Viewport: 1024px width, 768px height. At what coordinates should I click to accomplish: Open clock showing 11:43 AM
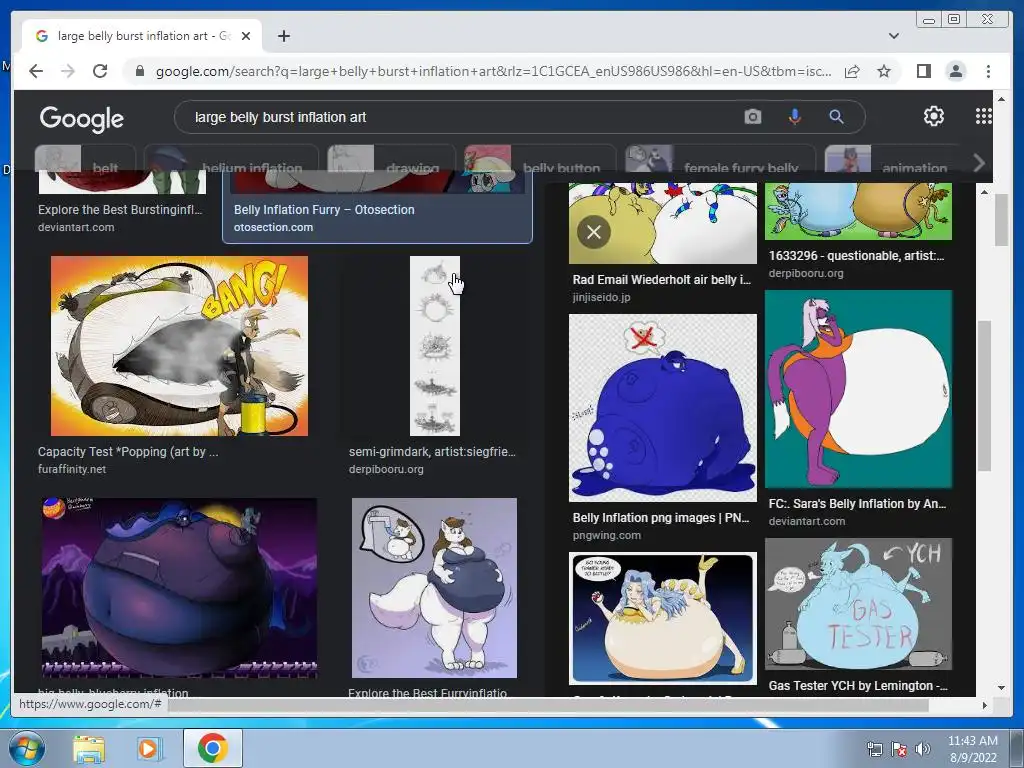click(x=972, y=749)
